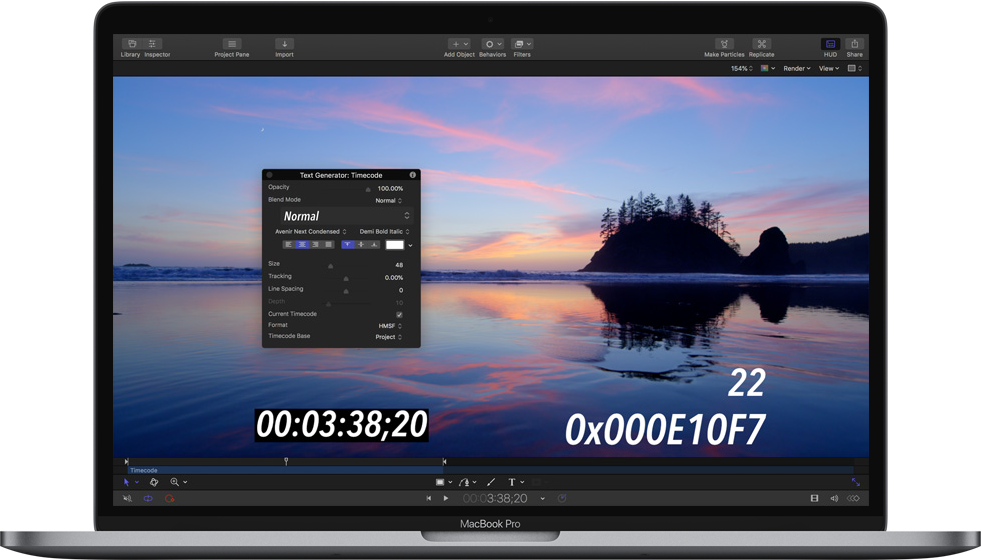The height and width of the screenshot is (560, 981).
Task: Open the Format HMSF dropdown
Action: pos(389,326)
